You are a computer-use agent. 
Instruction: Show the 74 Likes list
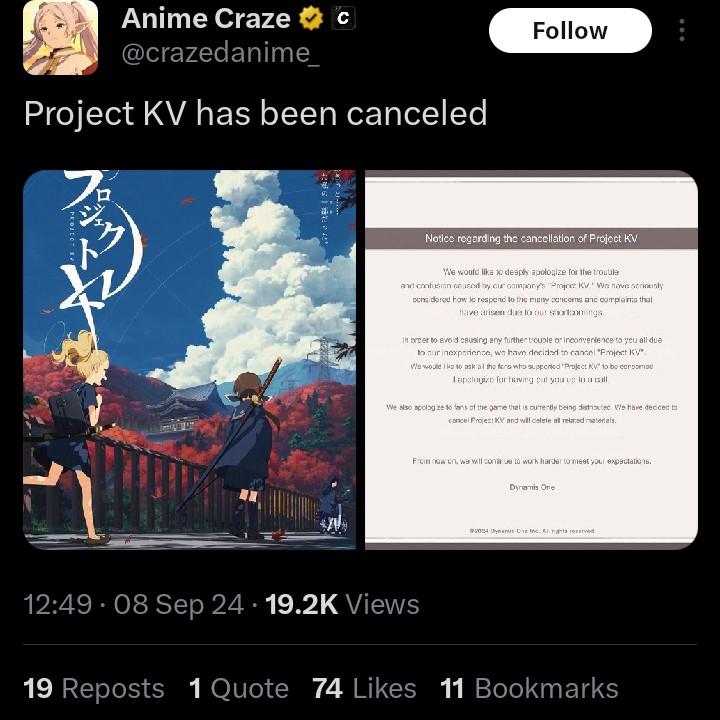(x=365, y=688)
